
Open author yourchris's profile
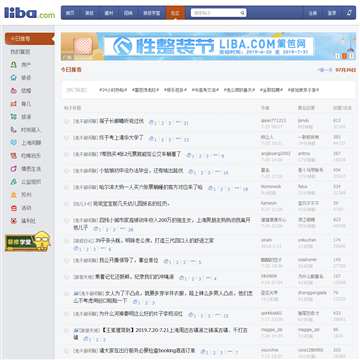pyautogui.click(x=269, y=350)
